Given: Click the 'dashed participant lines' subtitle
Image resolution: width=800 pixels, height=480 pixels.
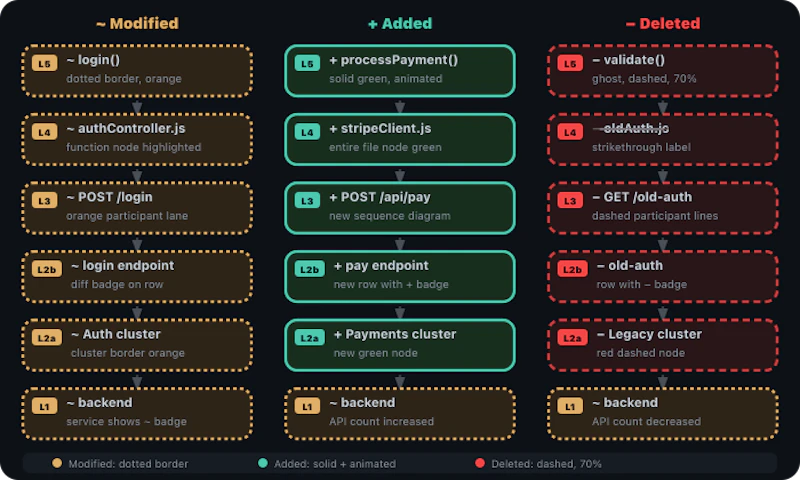Looking at the screenshot, I should 655,216.
